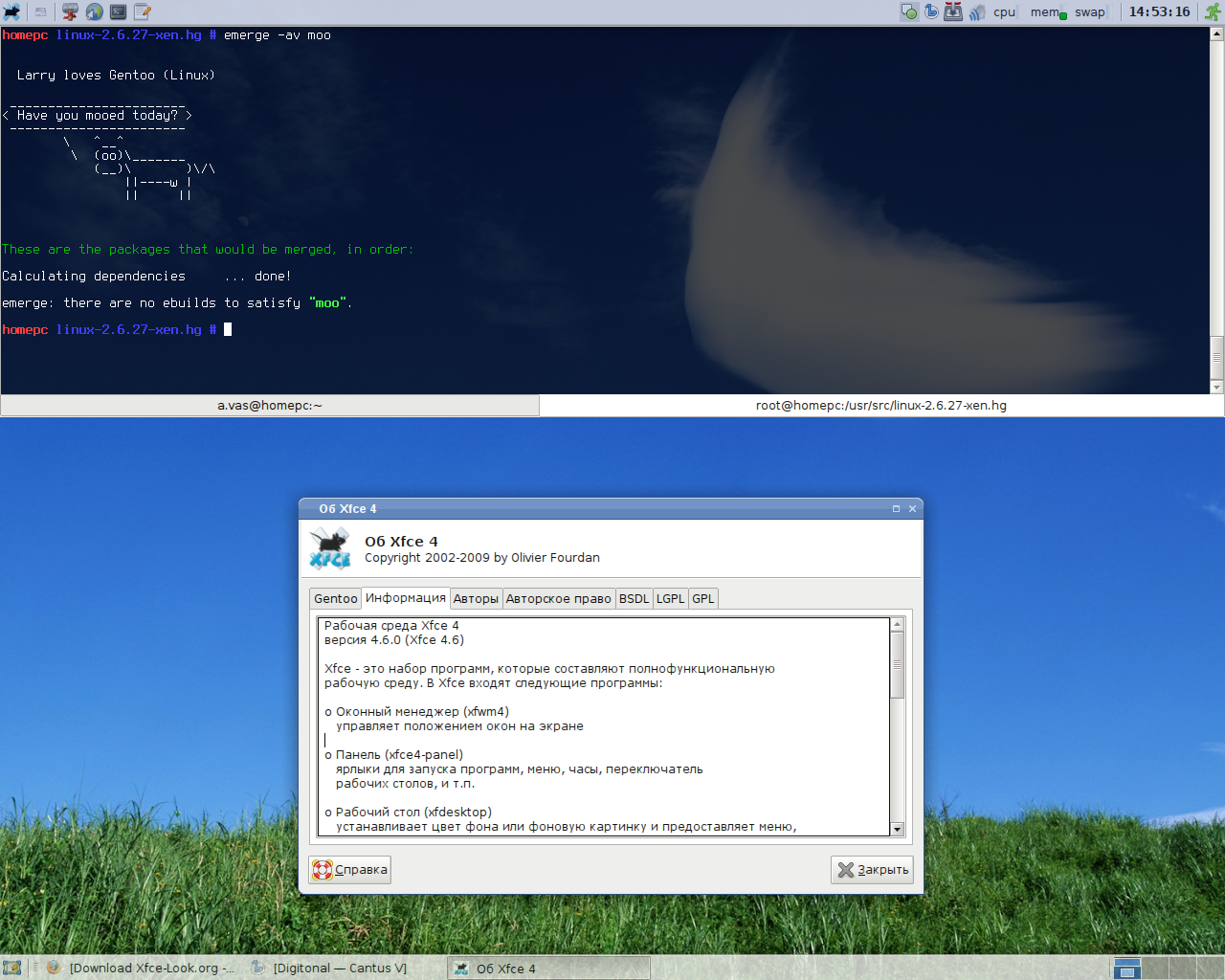Click the swap usage monitor

(x=1091, y=11)
